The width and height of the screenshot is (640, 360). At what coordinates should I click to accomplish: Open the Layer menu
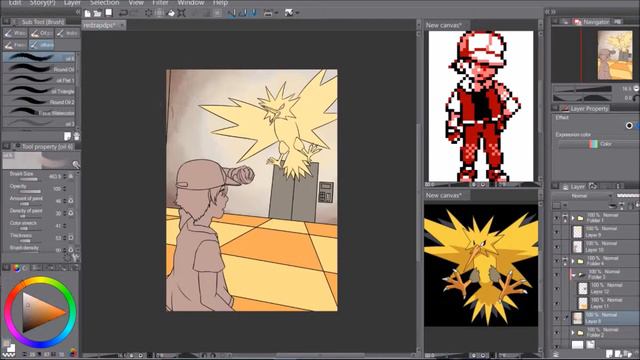click(x=72, y=3)
